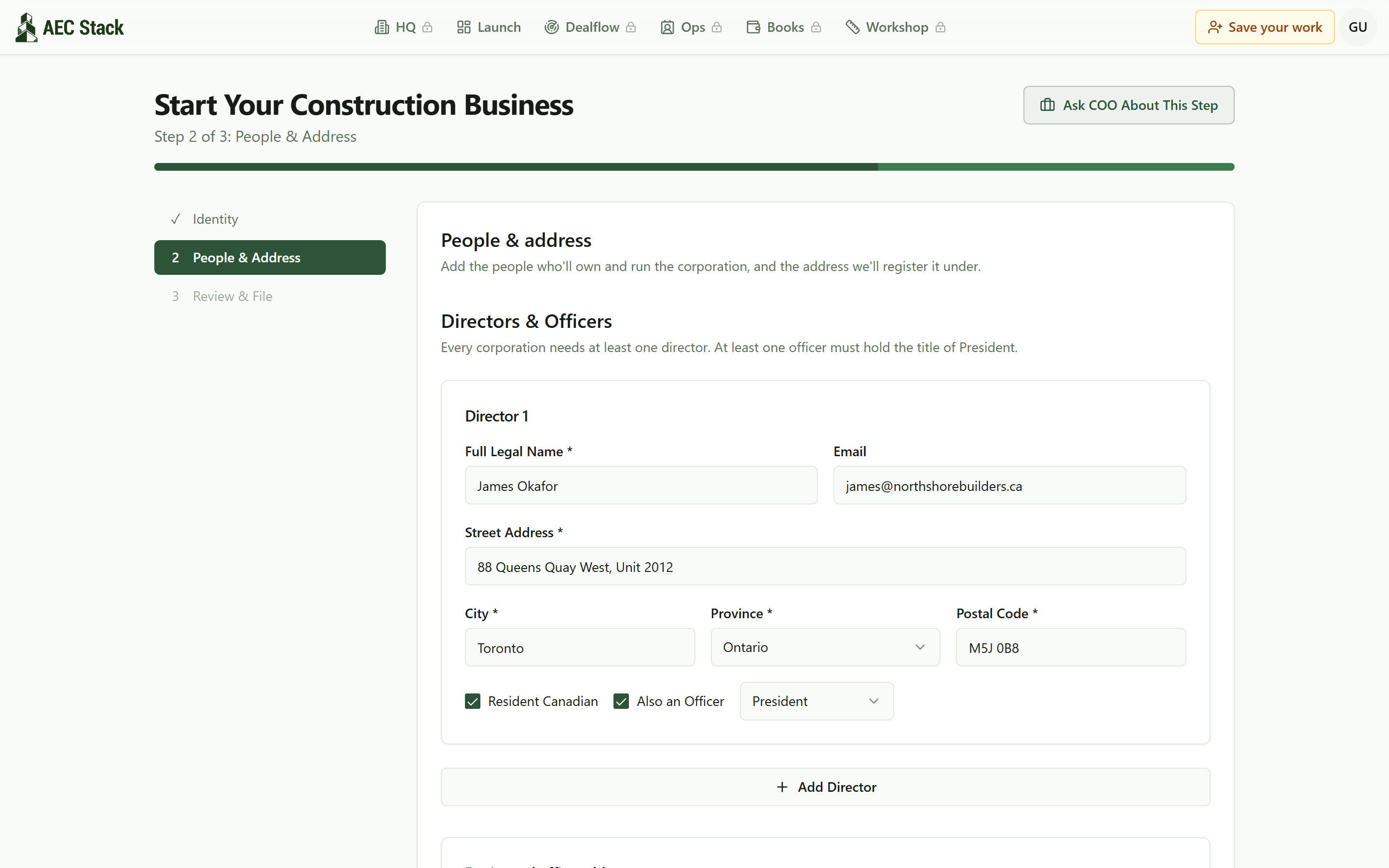Open the HQ nav item
The width and height of the screenshot is (1389, 868).
(404, 27)
